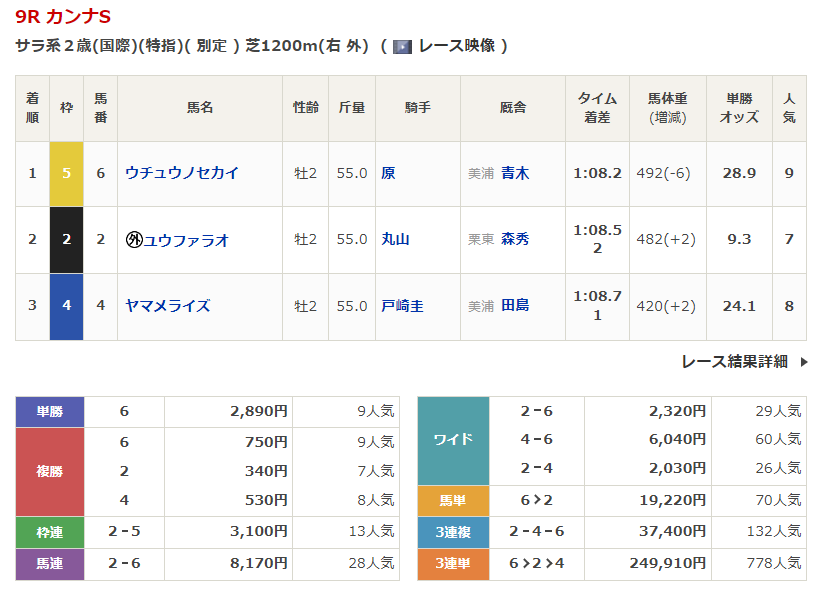The width and height of the screenshot is (821, 591).
Task: Click the arrow next to レース結果詳細
Action: click(x=803, y=362)
